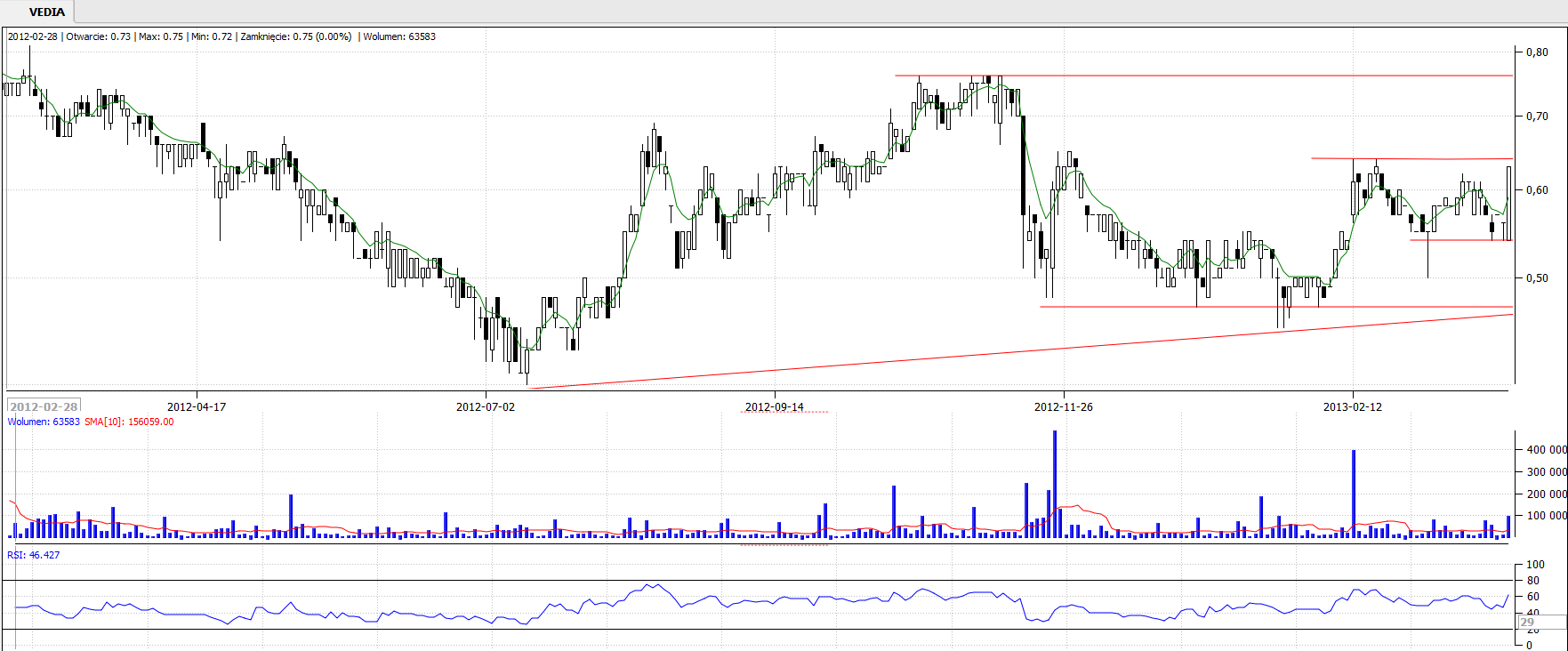Viewport: 1568px width, 651px height.
Task: Click the RSI 60 axis label
Action: coord(1532,597)
